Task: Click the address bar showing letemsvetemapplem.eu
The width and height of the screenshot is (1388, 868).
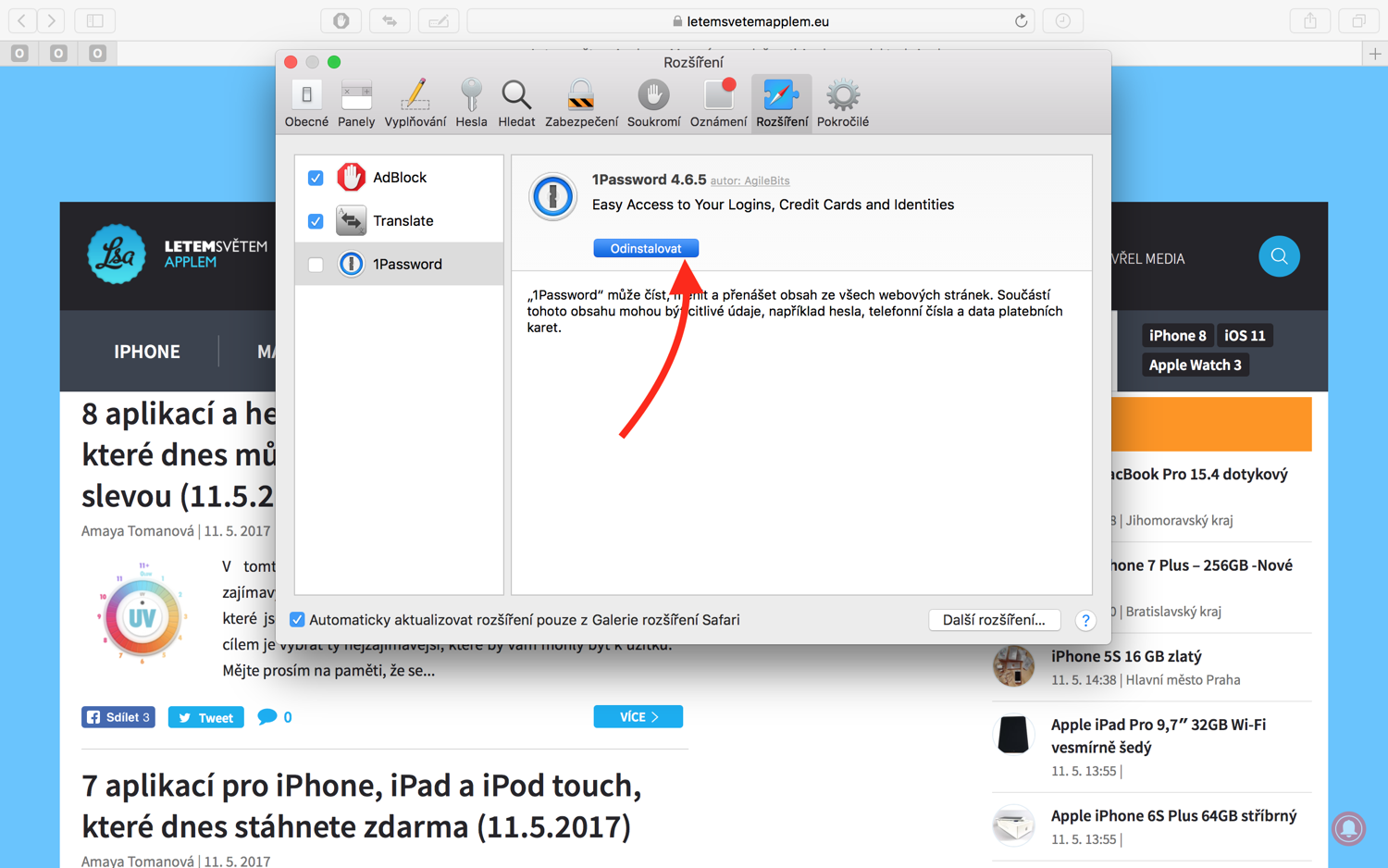Action: pyautogui.click(x=751, y=20)
